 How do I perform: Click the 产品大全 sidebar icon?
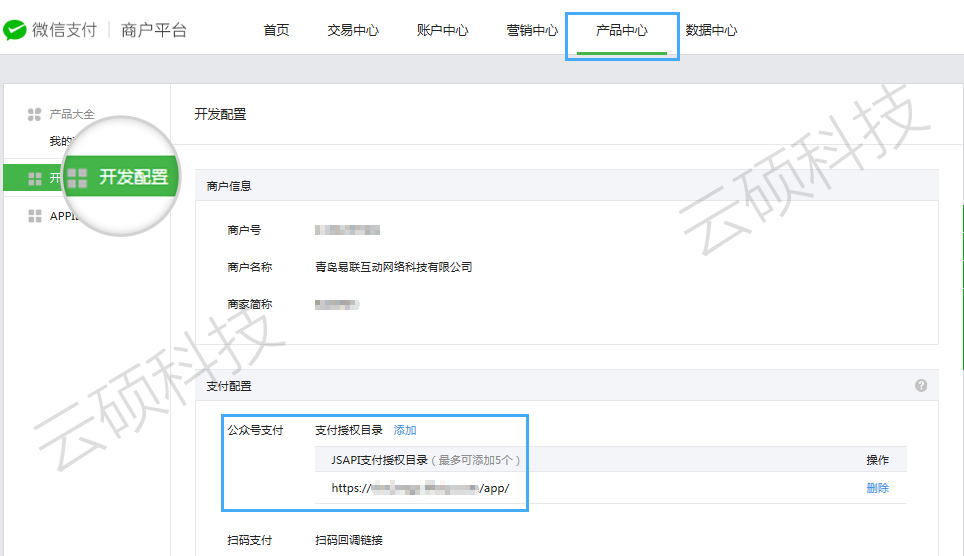[34, 115]
